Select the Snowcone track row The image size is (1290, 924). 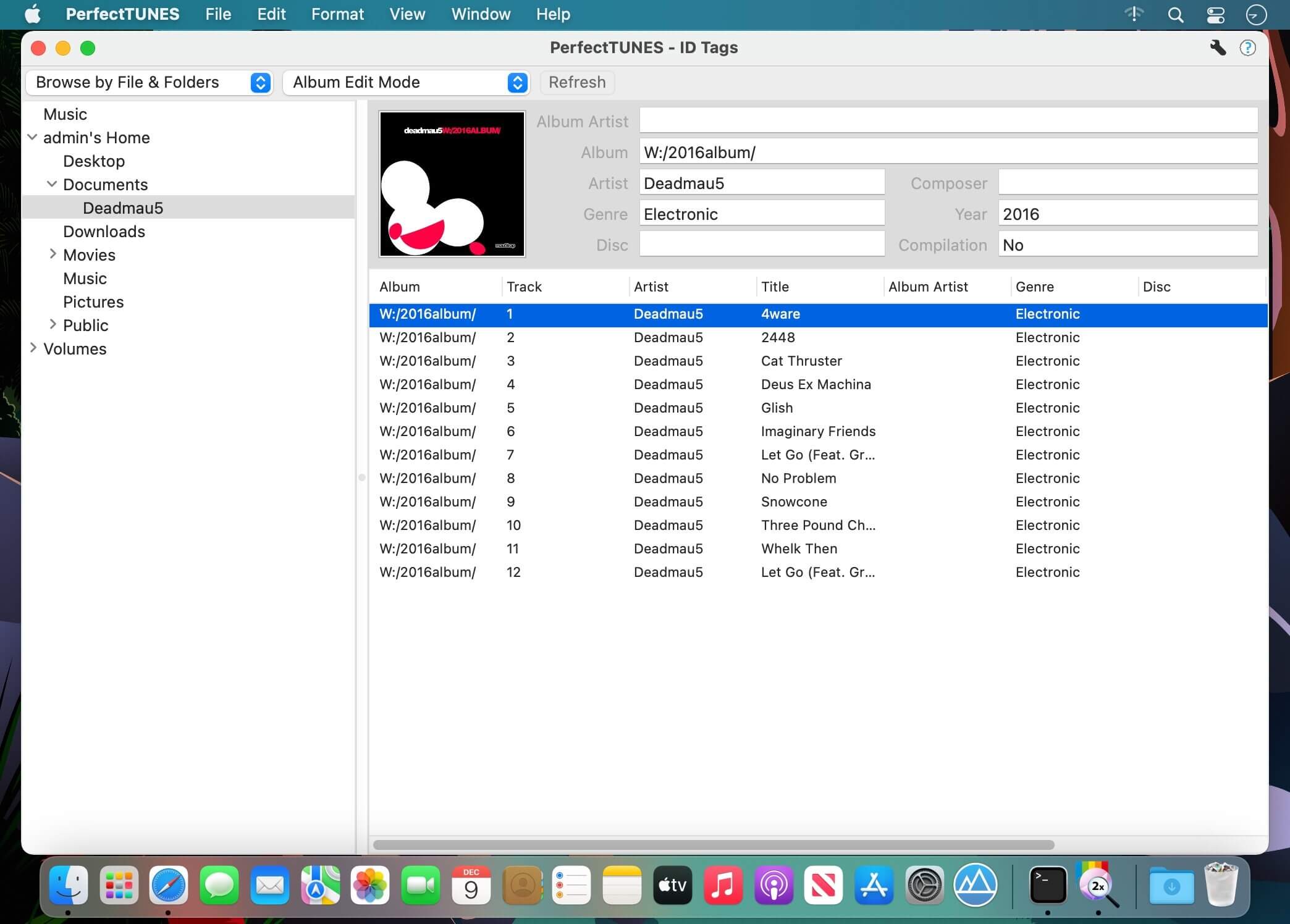pyautogui.click(x=818, y=502)
